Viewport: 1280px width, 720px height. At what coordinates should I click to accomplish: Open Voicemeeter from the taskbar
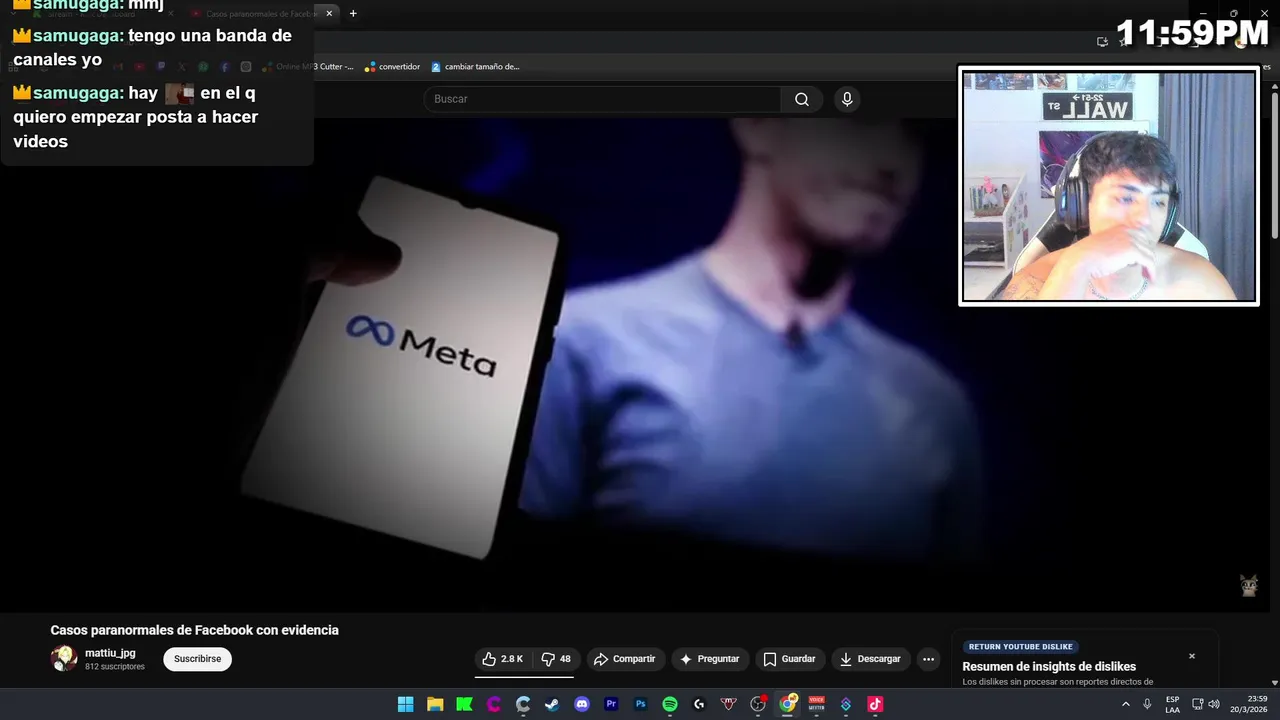click(817, 704)
